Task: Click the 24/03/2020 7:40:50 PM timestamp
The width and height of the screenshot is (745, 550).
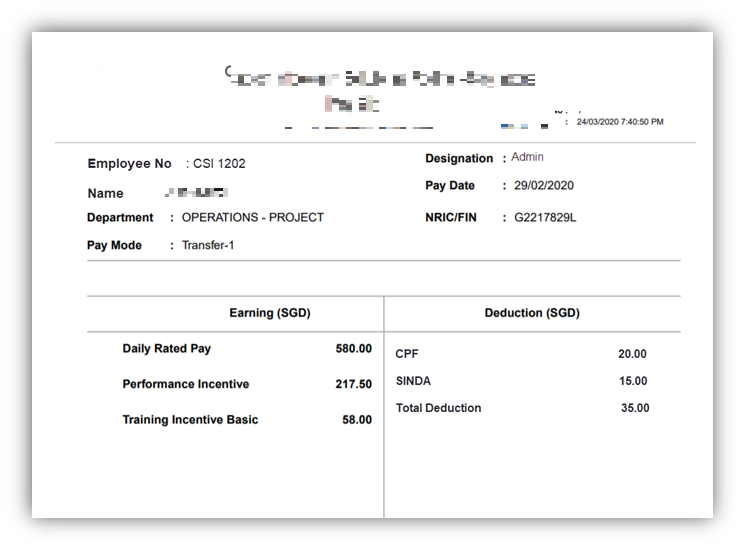Action: click(x=620, y=122)
